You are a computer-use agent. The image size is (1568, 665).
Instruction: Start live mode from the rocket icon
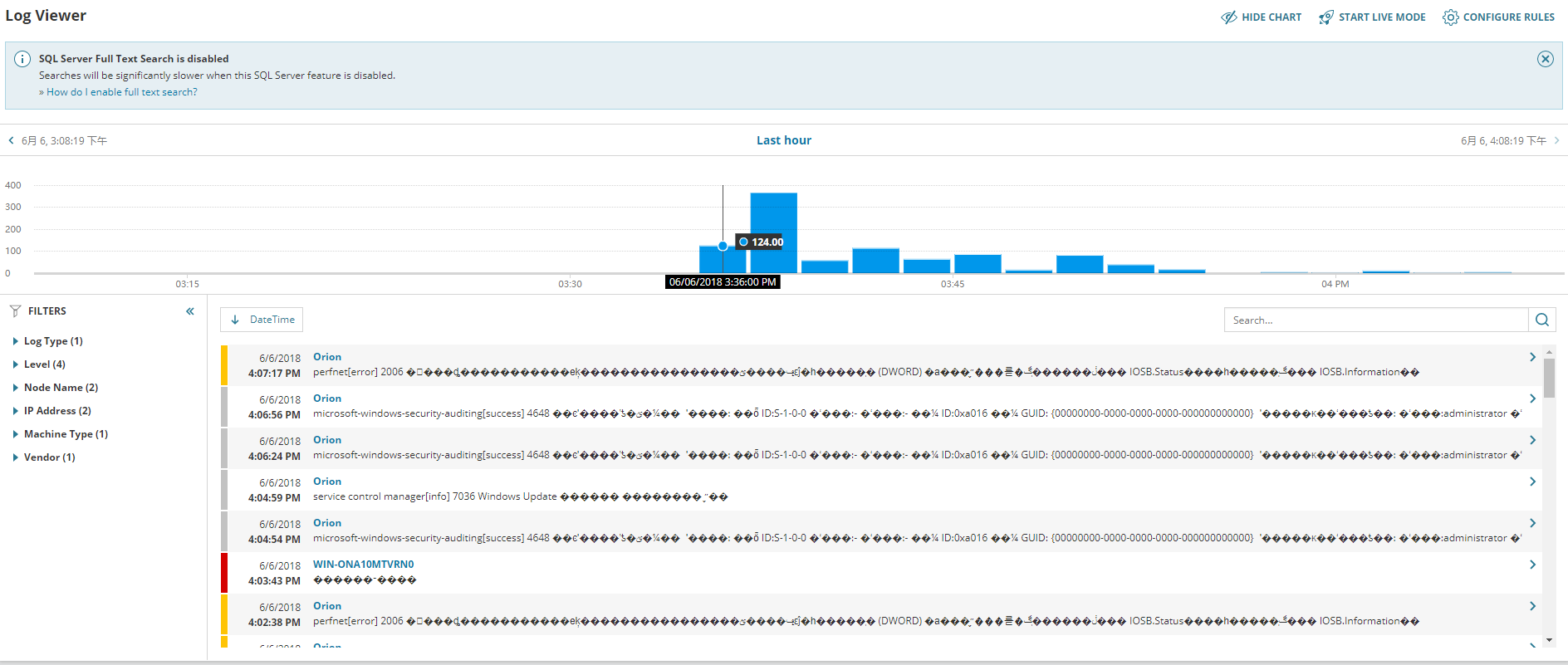pos(1326,17)
